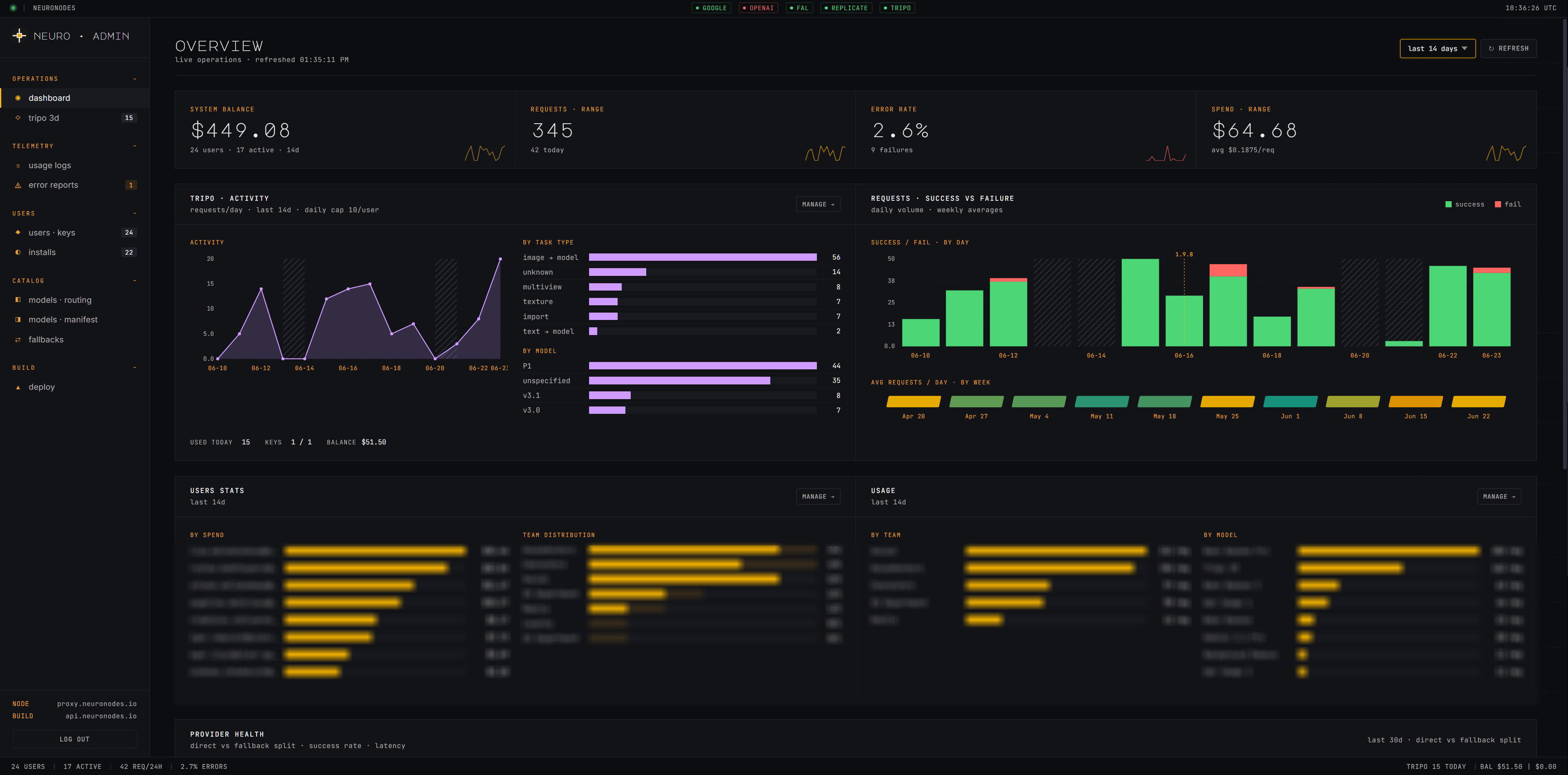Open error reports page
The image size is (1568, 775).
click(74, 185)
